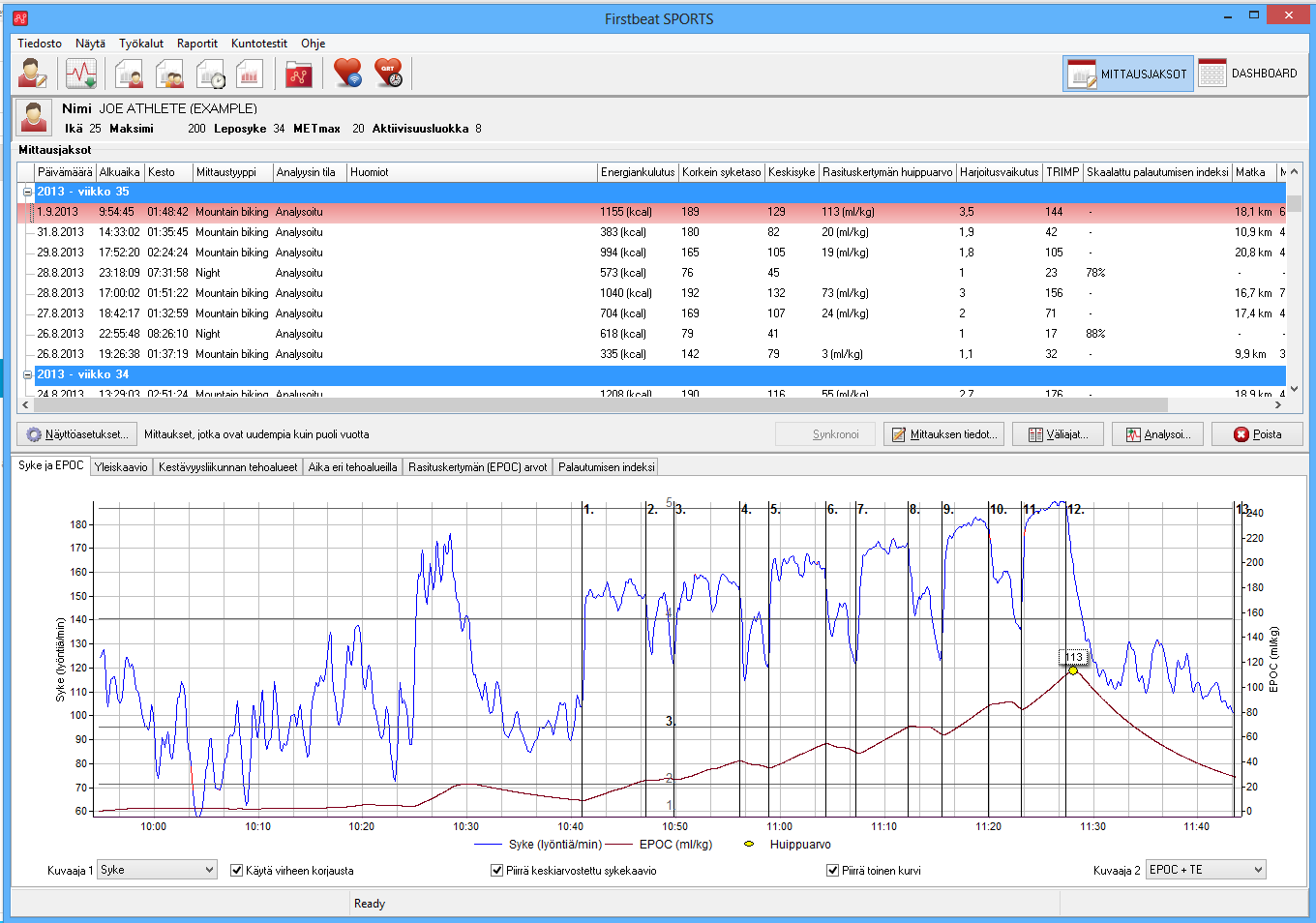
Task: Open the individual athlete report icon
Action: click(x=129, y=74)
